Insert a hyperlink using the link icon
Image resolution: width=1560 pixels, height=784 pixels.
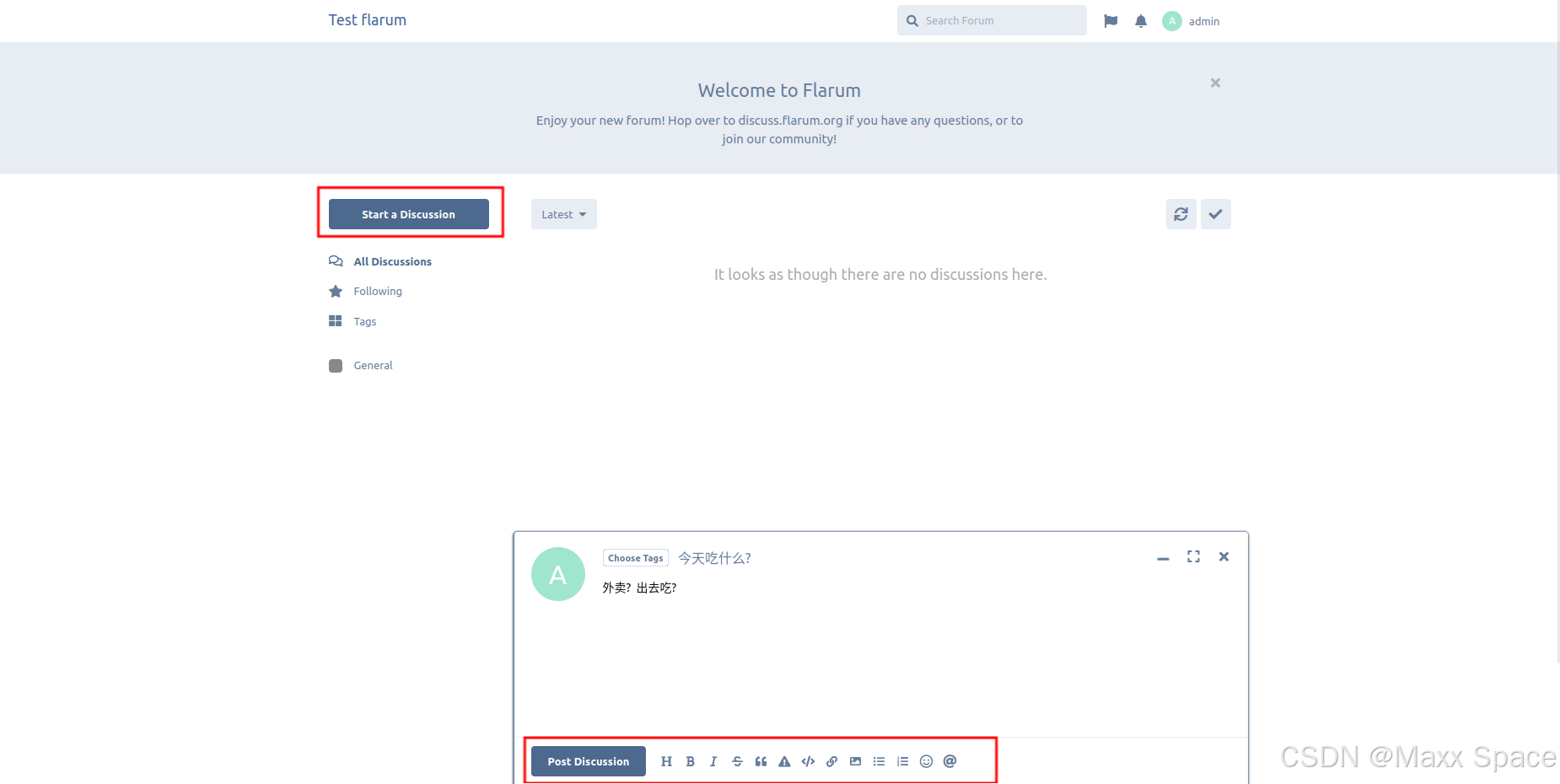pos(831,761)
